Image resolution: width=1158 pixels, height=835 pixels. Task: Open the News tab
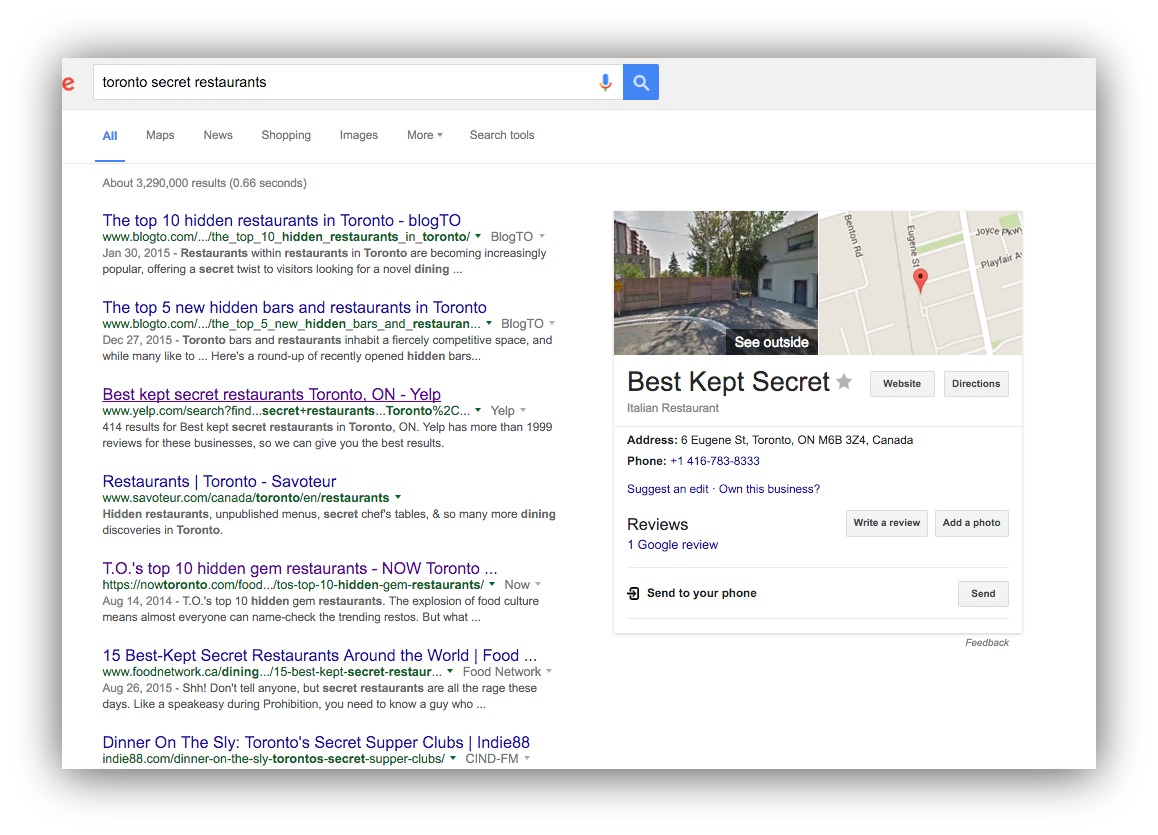(x=218, y=135)
